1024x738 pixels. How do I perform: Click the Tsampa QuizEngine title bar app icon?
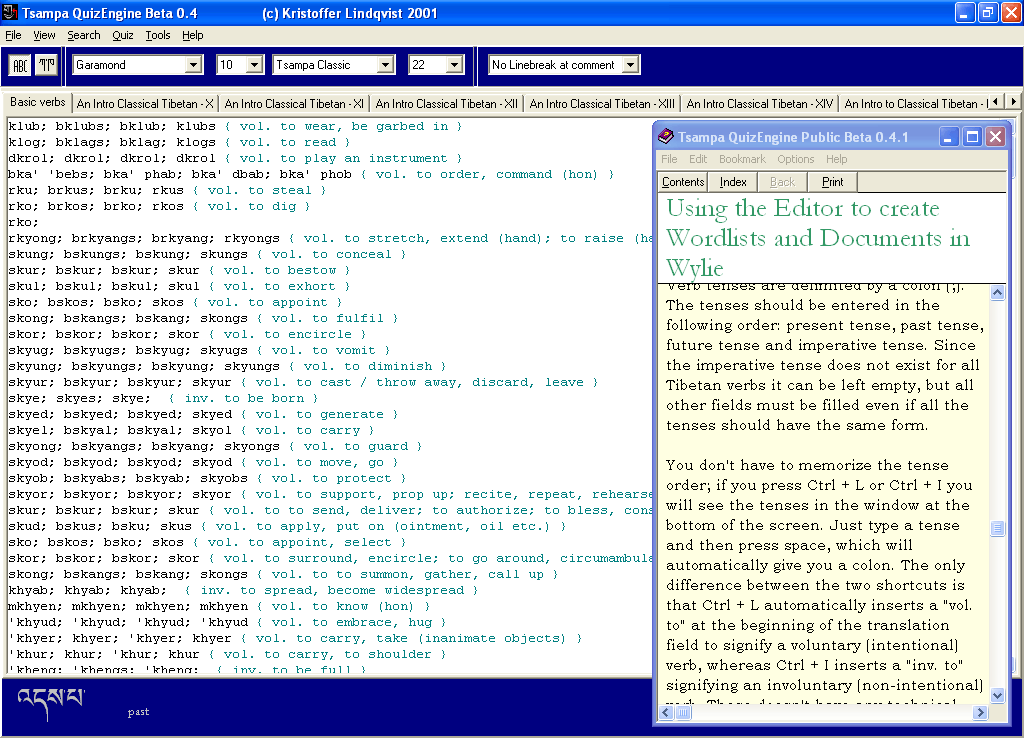coord(10,12)
